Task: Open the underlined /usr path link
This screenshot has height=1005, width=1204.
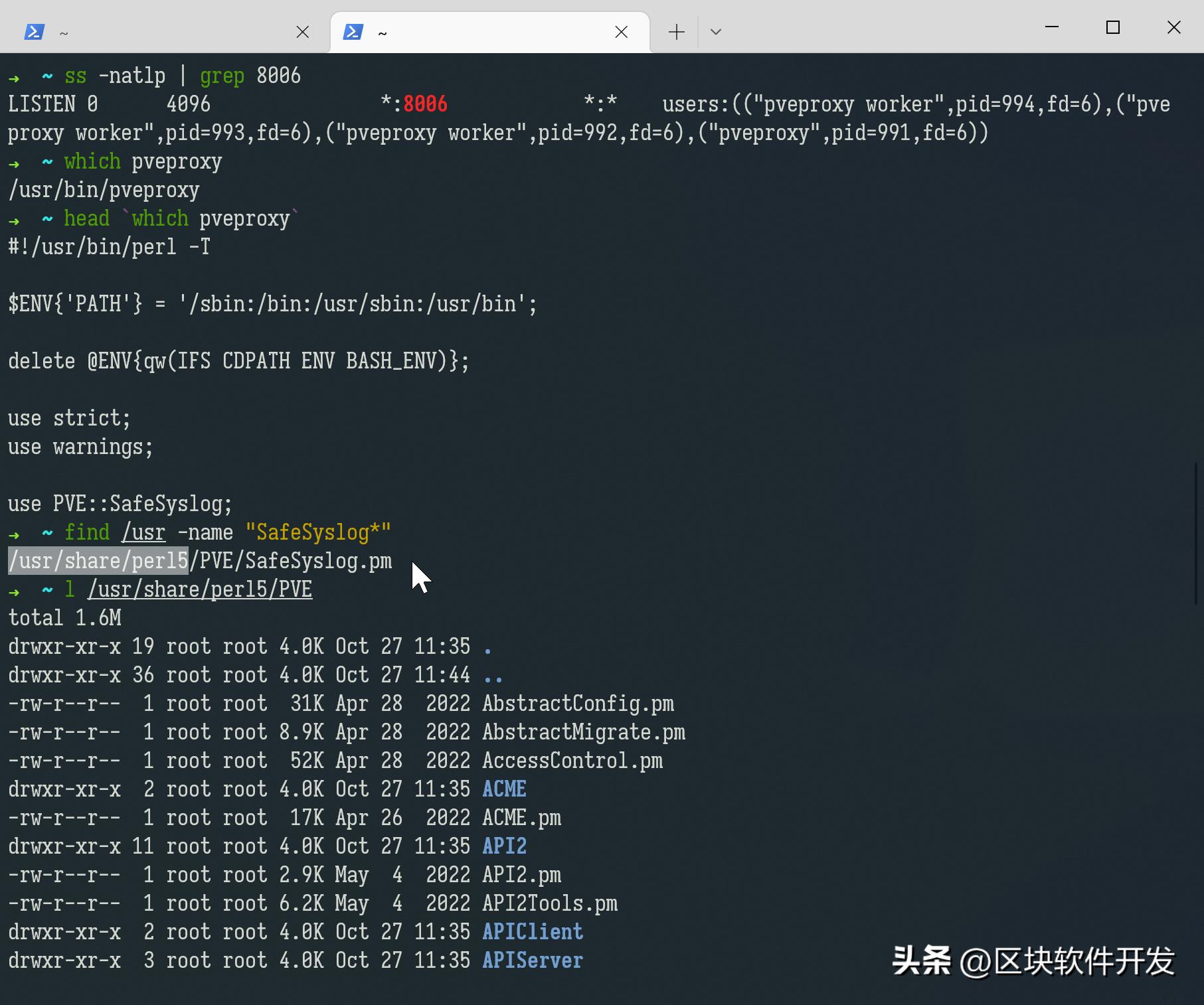Action: pyautogui.click(x=143, y=532)
